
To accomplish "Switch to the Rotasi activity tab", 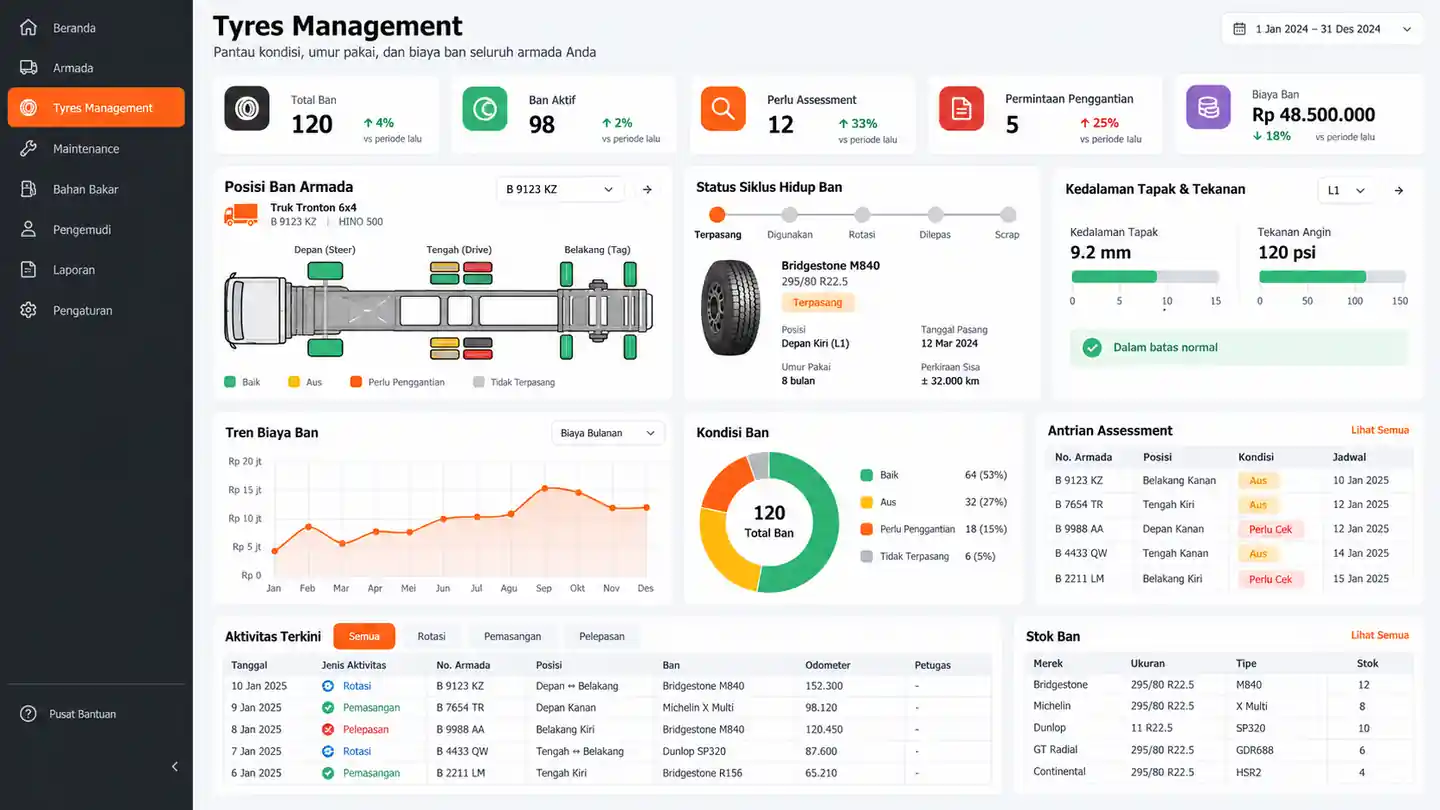I will click(x=431, y=636).
